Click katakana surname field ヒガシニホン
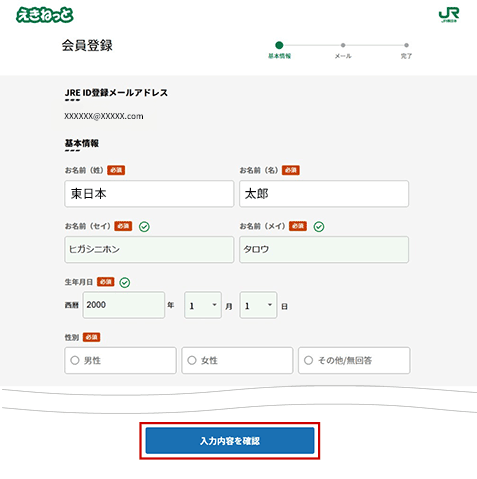Screen dimensions: 477x479 point(149,250)
